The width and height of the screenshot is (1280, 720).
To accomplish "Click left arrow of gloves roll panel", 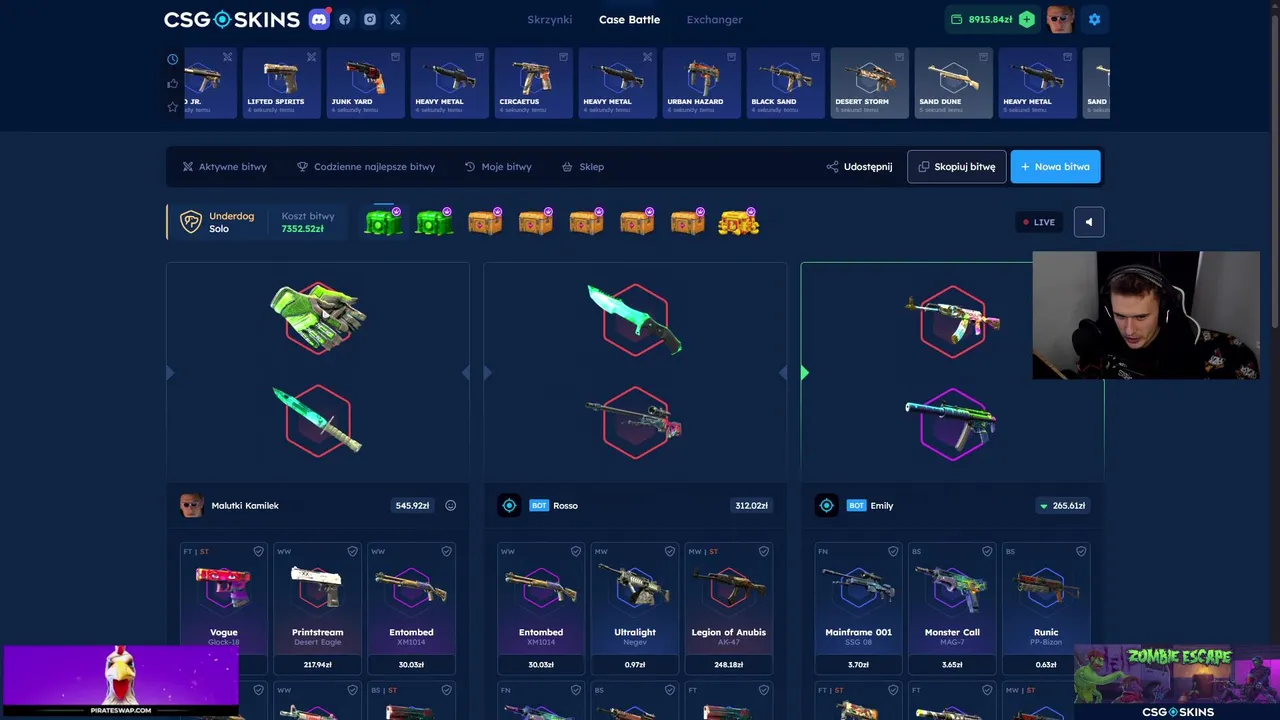I will click(x=170, y=373).
